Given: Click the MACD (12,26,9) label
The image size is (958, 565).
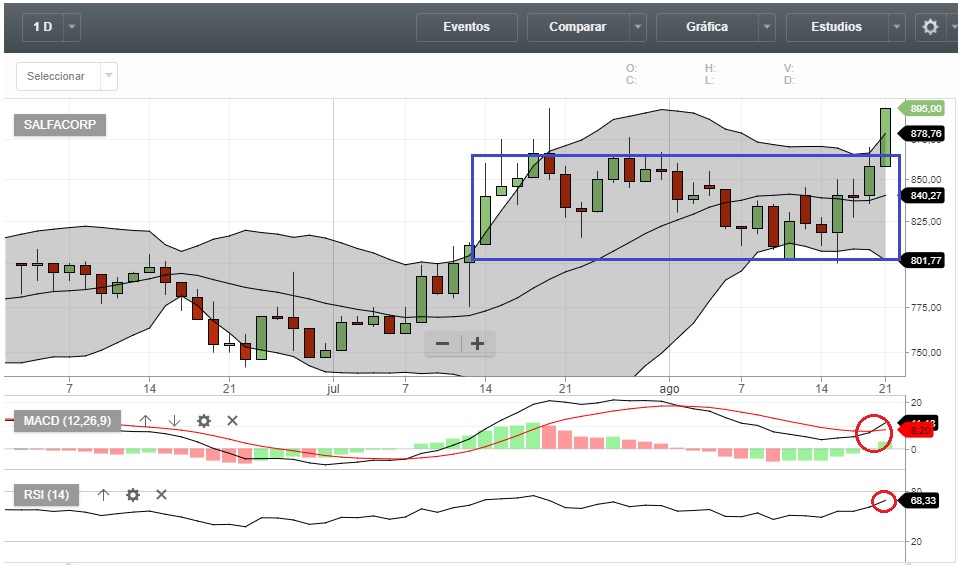Looking at the screenshot, I should point(67,421).
